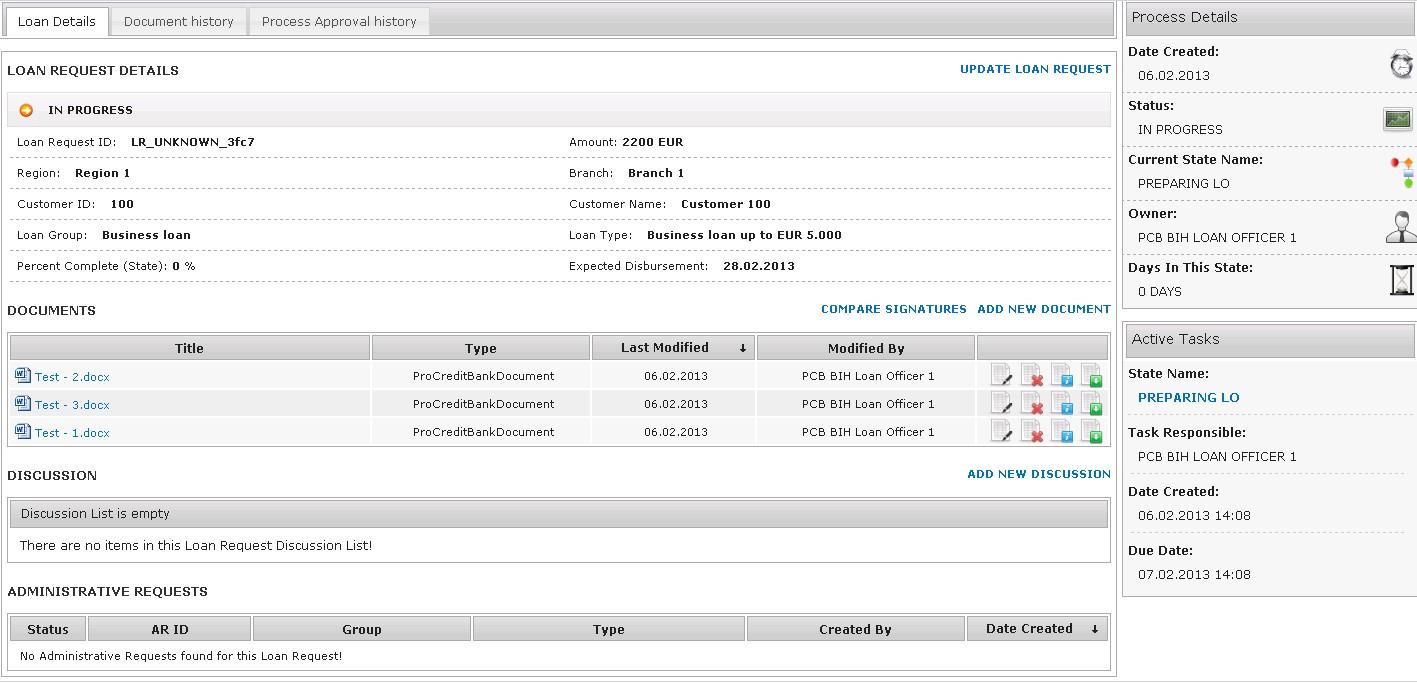
Task: Click delete icon in Test - 1.docx row
Action: [1031, 432]
